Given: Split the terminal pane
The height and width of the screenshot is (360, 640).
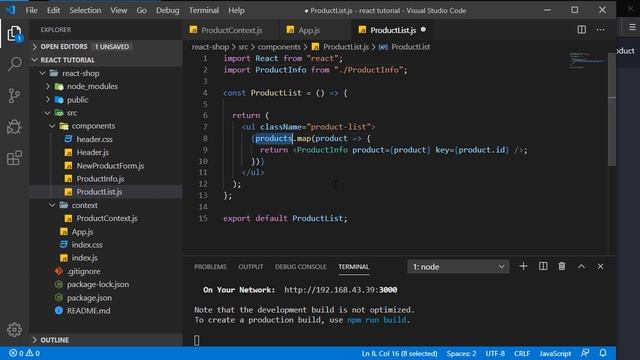Looking at the screenshot, I should click(x=543, y=267).
